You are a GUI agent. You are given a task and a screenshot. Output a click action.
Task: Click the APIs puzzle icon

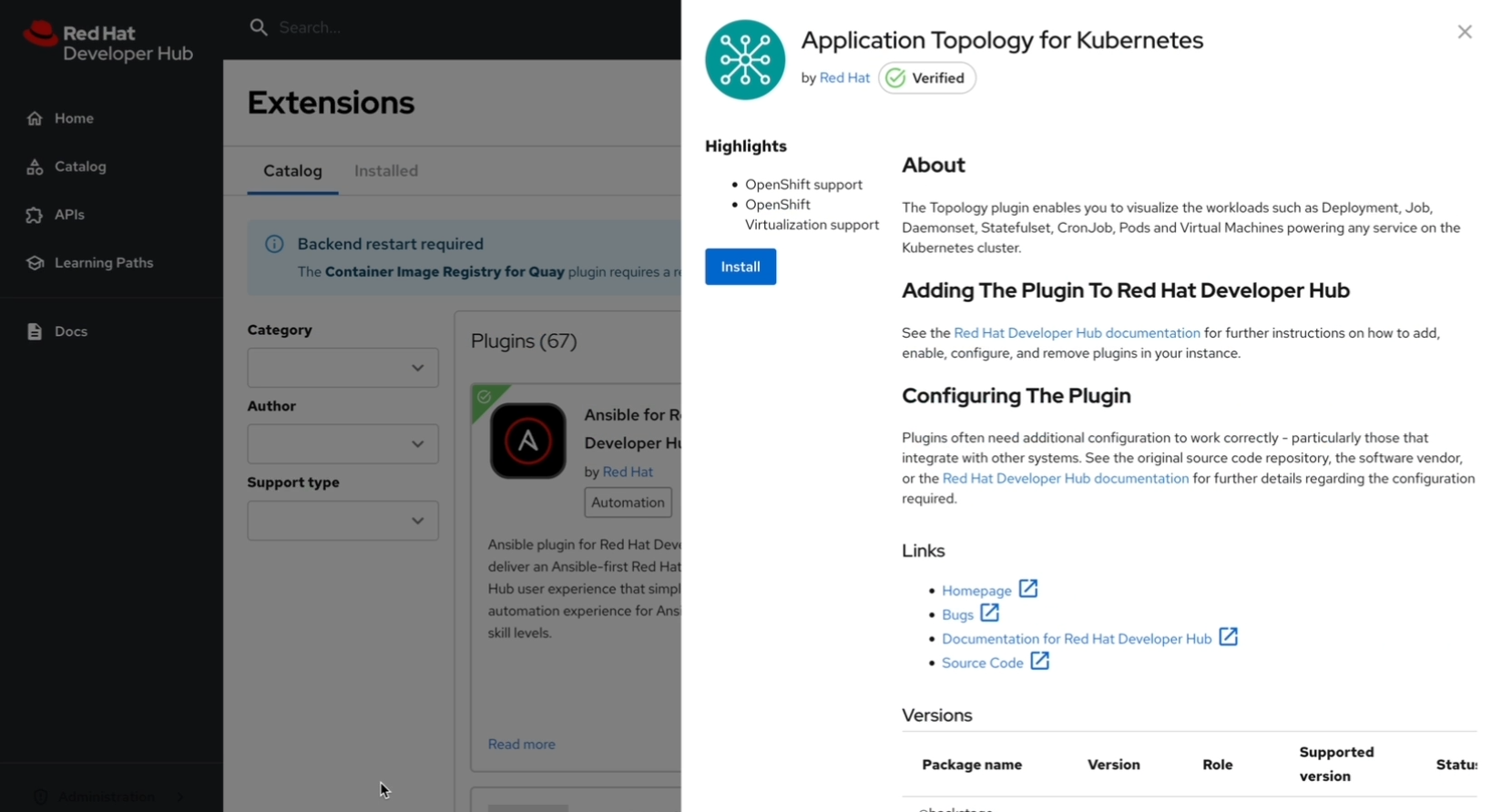(35, 215)
